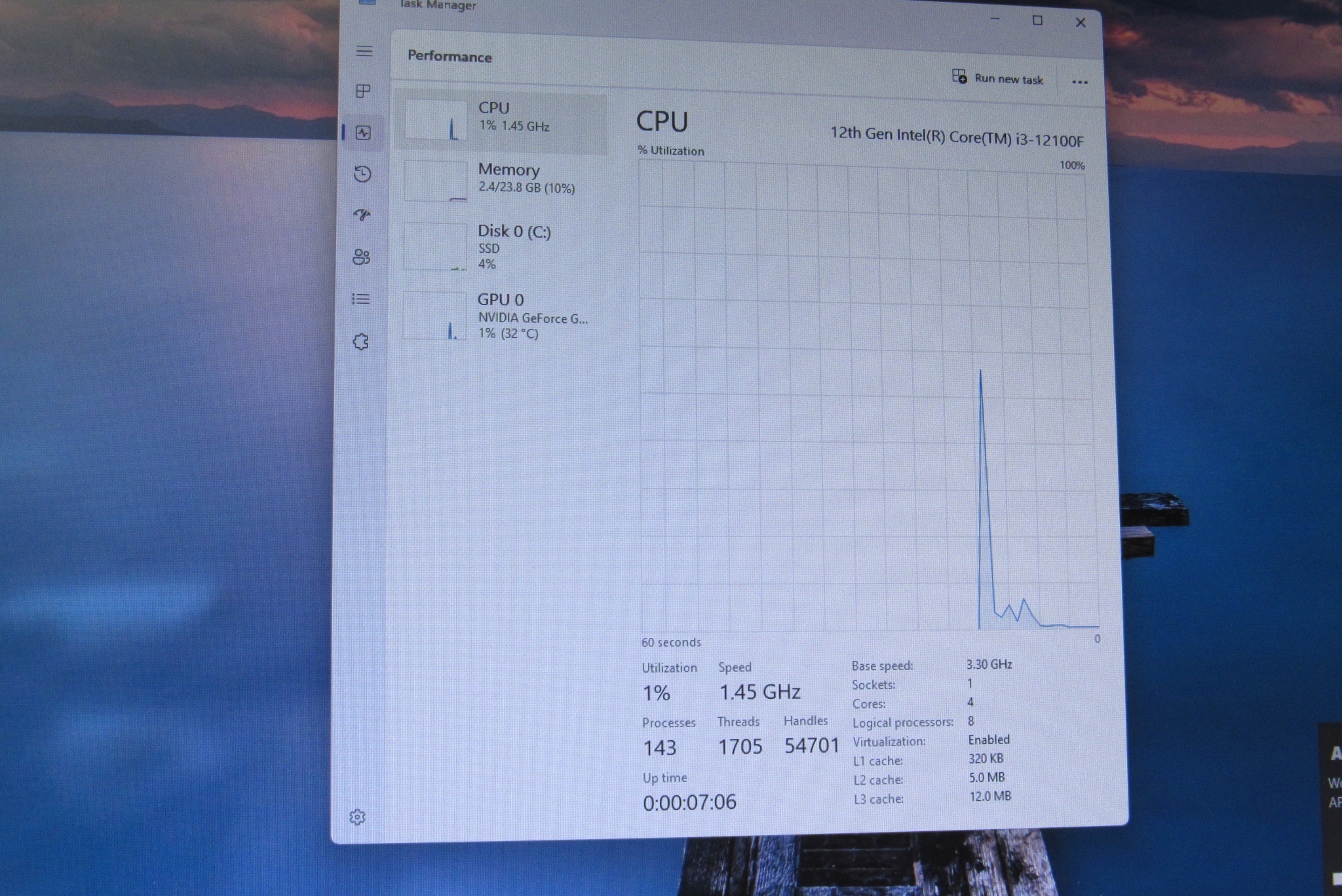The width and height of the screenshot is (1342, 896).
Task: Click the Utilization 1% value
Action: point(656,693)
